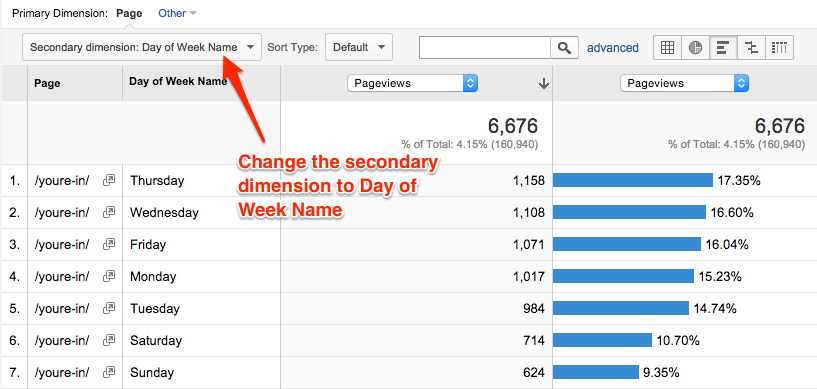Open the advanced filter link
Viewport: 817px width, 389px height.
coord(613,48)
